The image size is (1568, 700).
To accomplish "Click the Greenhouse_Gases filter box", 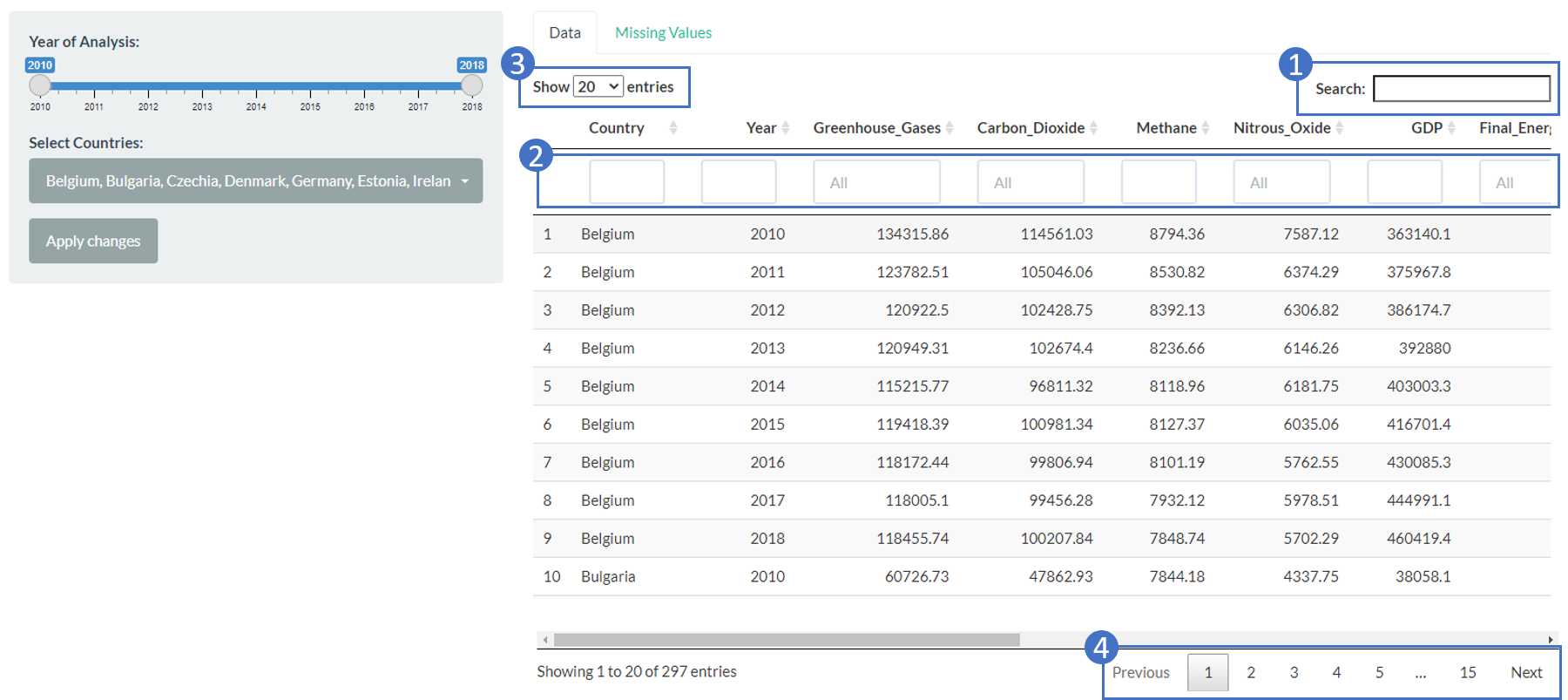I will (x=876, y=183).
